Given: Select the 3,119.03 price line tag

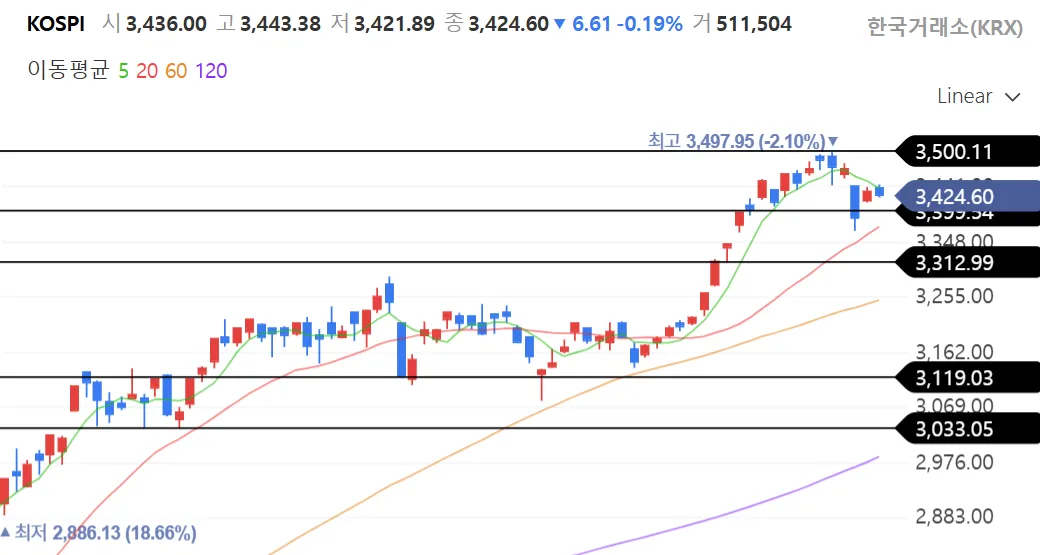Looking at the screenshot, I should pyautogui.click(x=954, y=377).
